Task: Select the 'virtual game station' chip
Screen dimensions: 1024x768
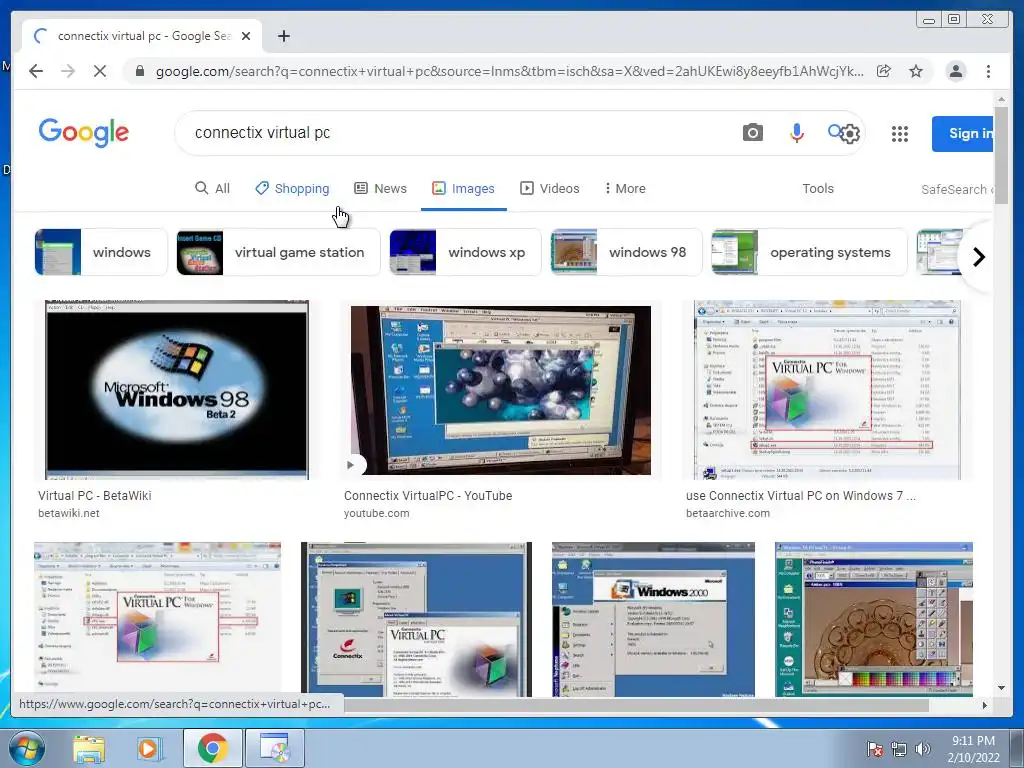Action: (278, 252)
